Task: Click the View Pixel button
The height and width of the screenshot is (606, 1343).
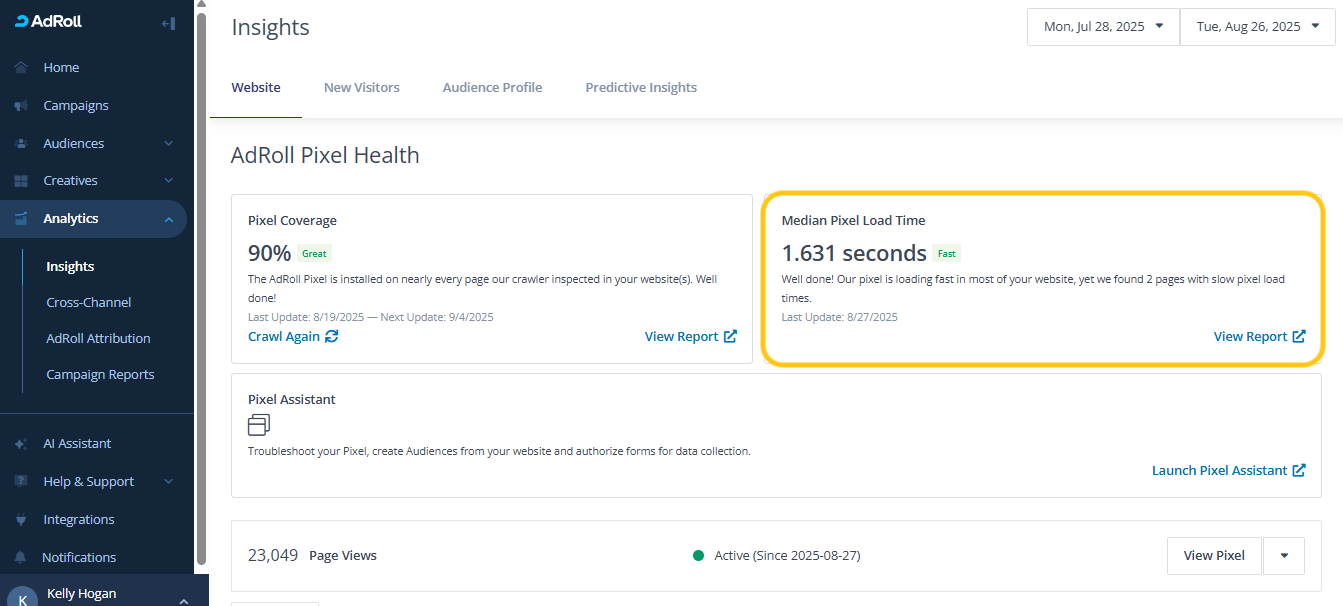Action: 1214,556
